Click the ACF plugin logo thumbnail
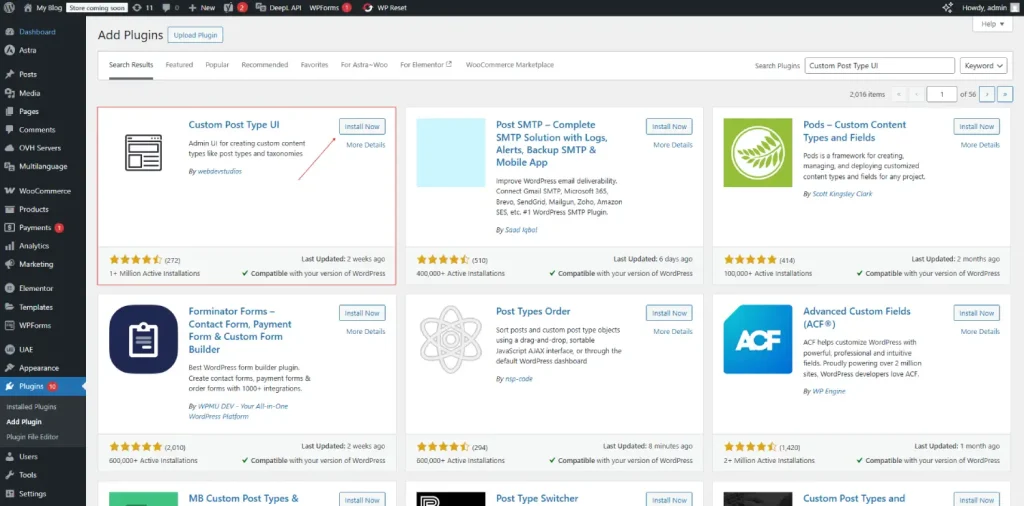This screenshot has width=1024, height=506. tap(758, 340)
